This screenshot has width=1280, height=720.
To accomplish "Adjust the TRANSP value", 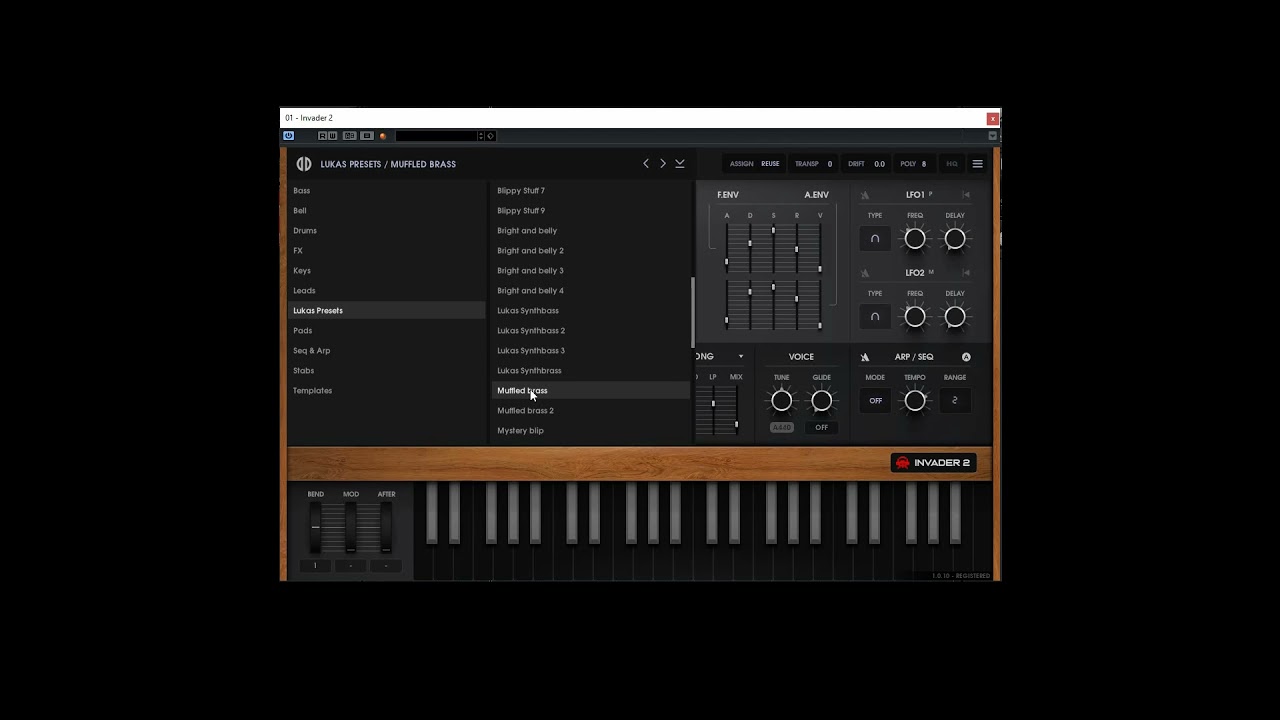I will pos(814,164).
